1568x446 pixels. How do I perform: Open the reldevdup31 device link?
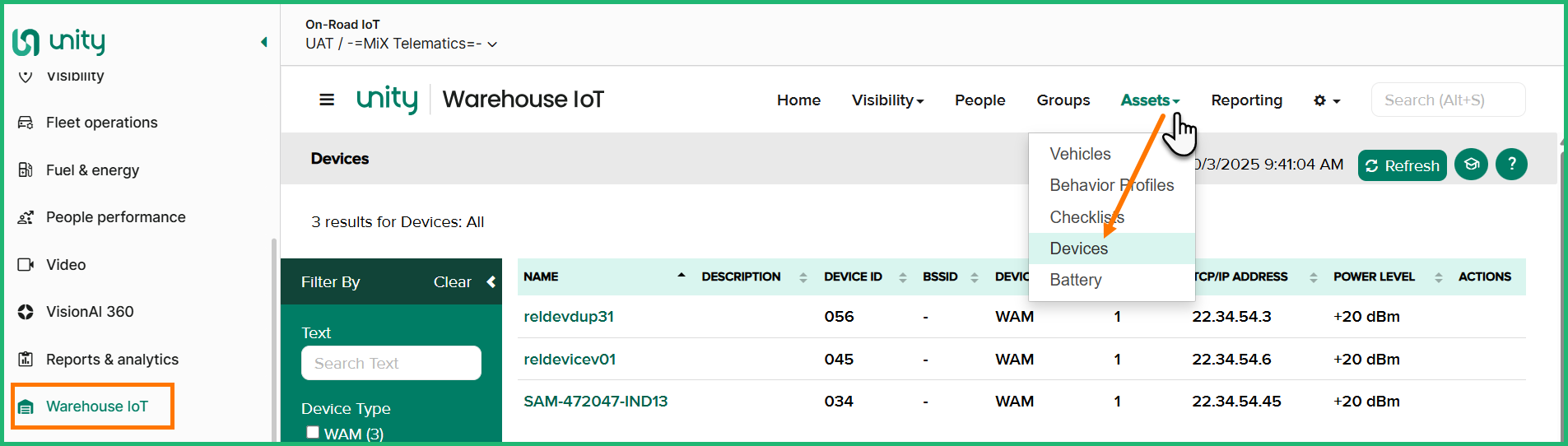[569, 317]
